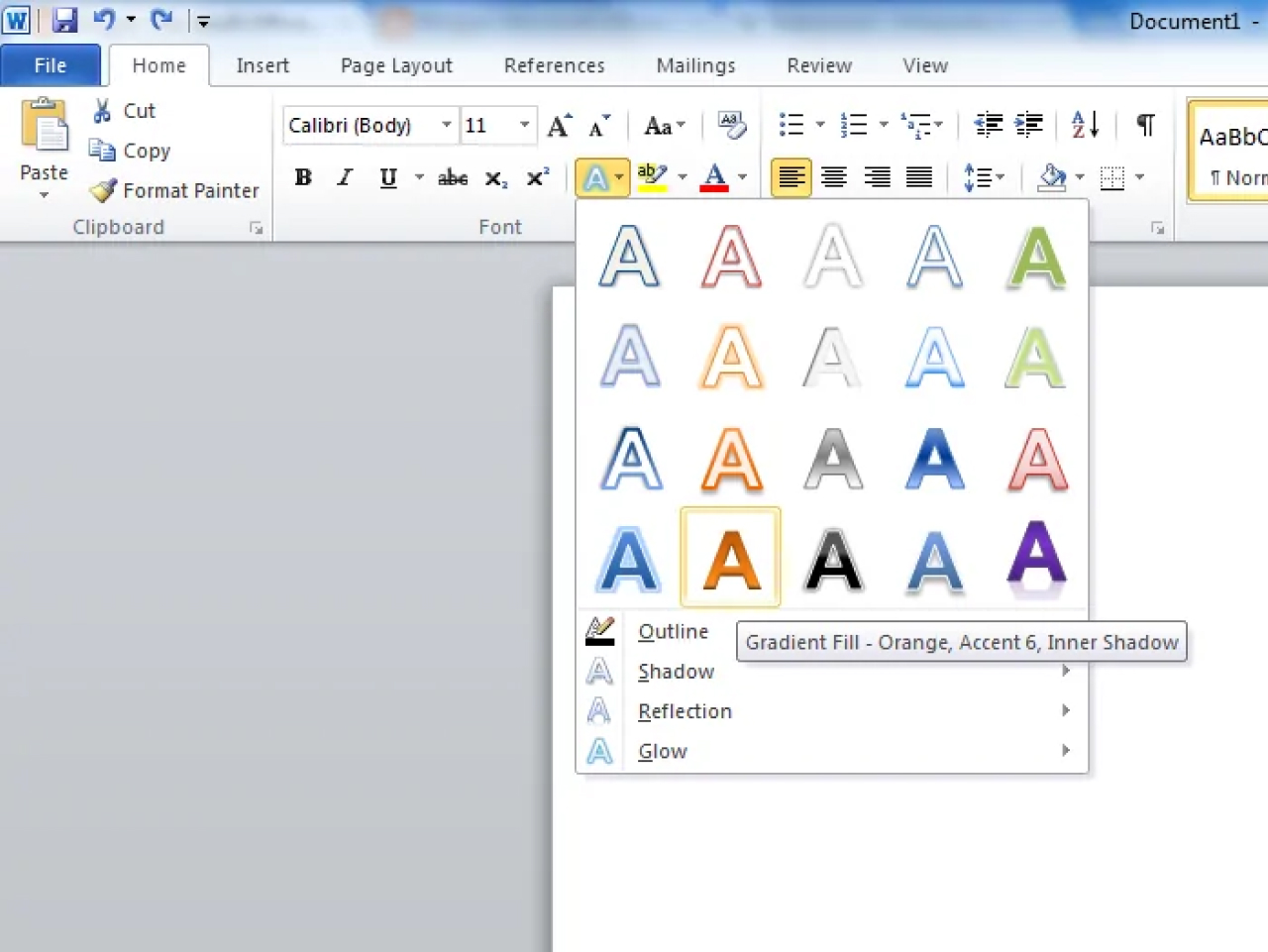Open the Glow effects option

(662, 751)
